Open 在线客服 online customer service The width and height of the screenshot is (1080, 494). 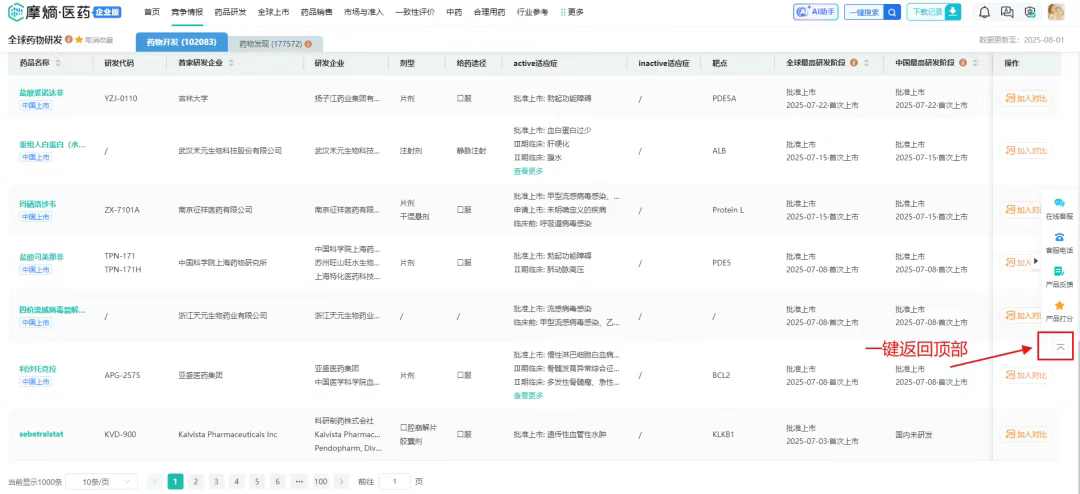pos(1060,207)
